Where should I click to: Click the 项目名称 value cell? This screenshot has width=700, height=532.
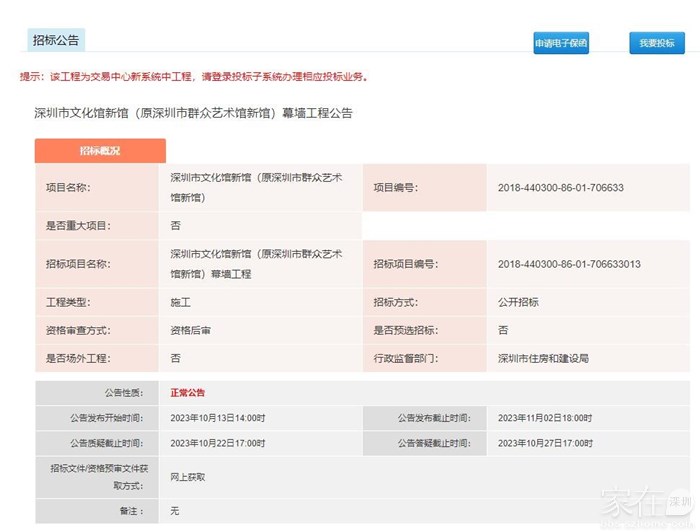coord(256,187)
